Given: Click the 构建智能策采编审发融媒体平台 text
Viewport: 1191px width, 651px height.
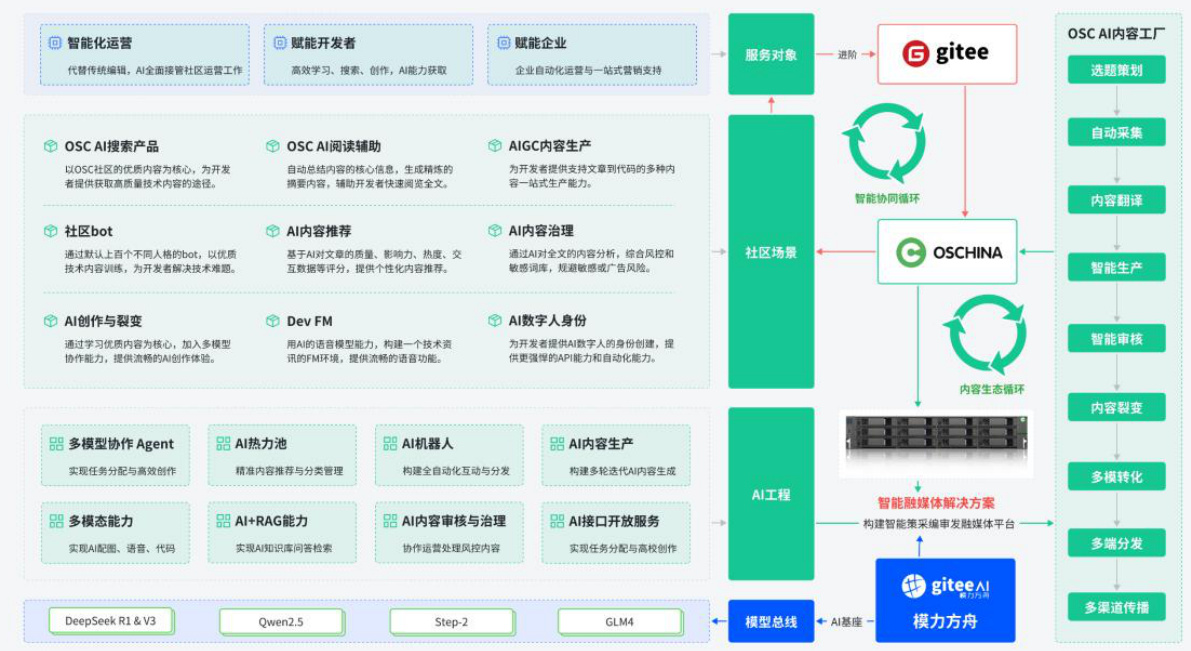Looking at the screenshot, I should point(939,523).
